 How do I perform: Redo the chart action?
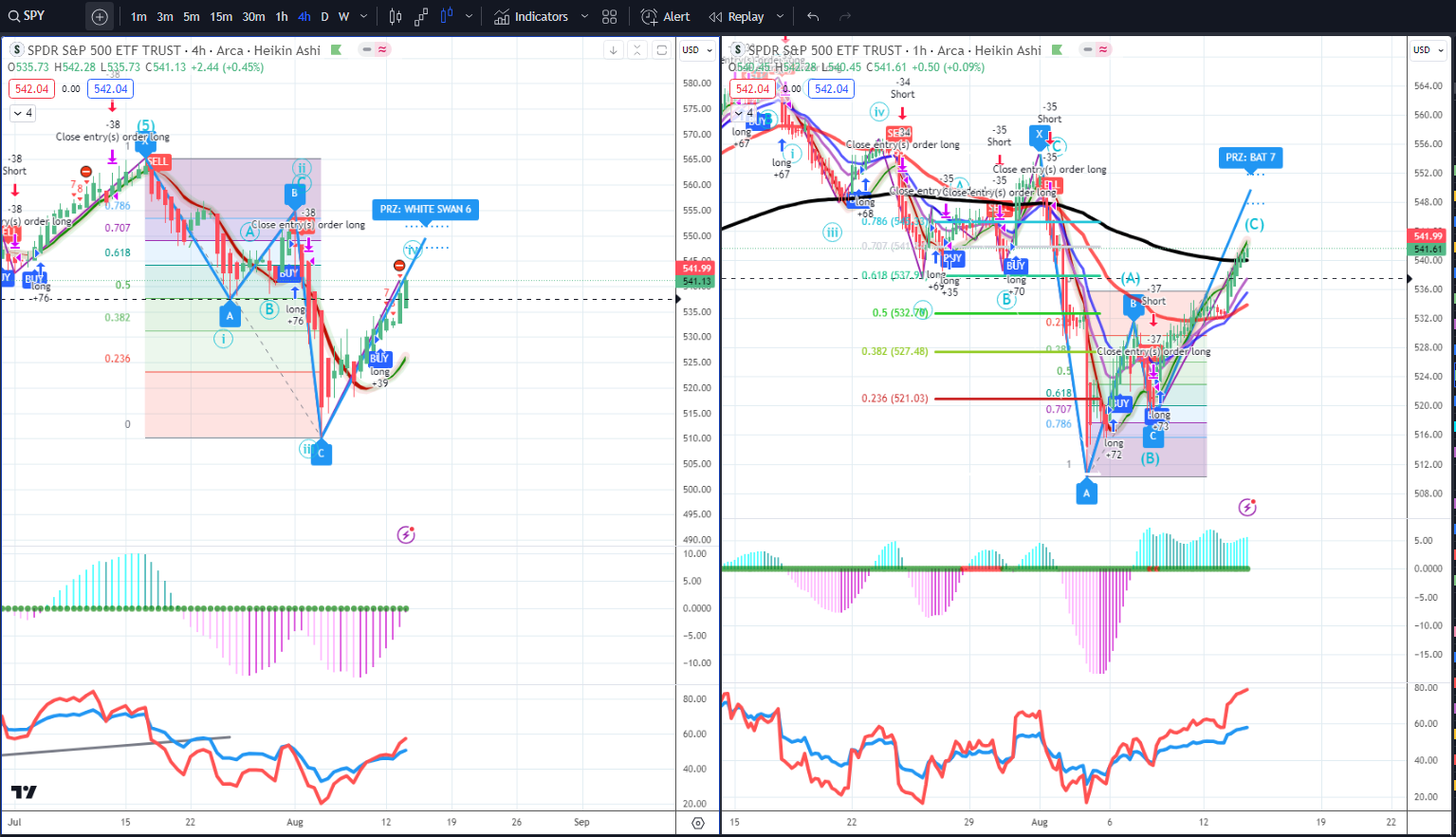tap(845, 16)
